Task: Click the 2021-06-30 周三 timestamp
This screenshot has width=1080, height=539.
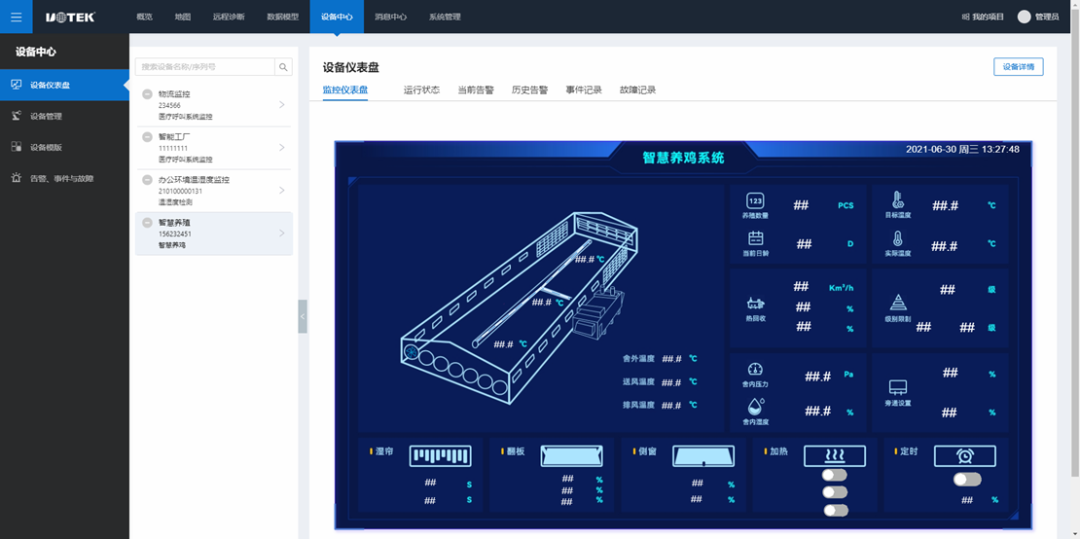Action: [962, 149]
